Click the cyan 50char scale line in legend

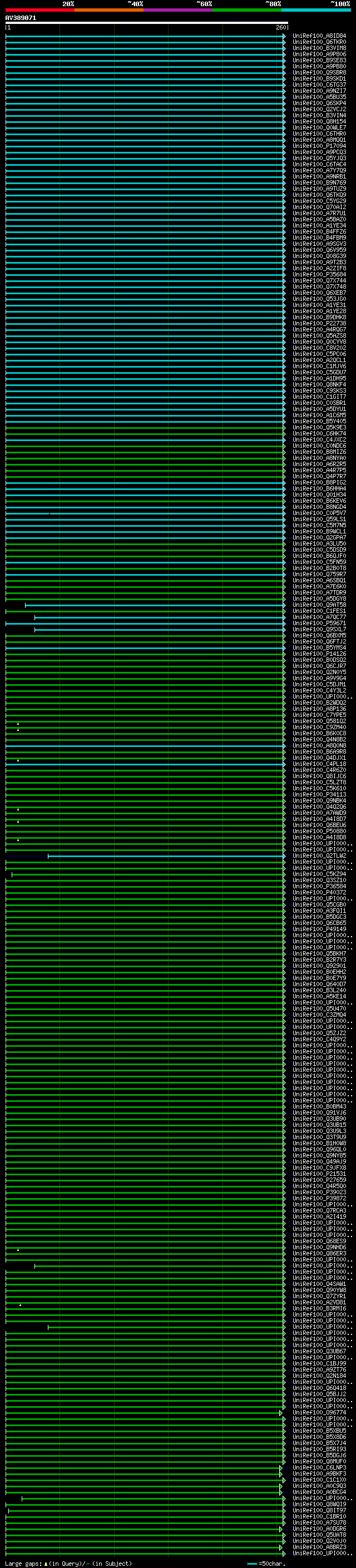point(253,1563)
